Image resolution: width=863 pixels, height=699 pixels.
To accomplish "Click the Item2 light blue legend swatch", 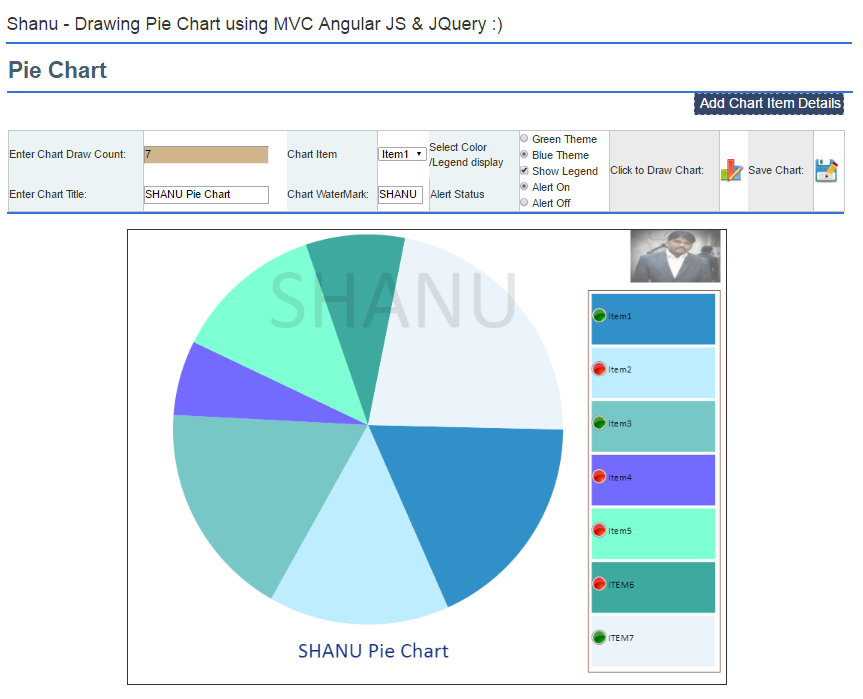I will [x=653, y=373].
